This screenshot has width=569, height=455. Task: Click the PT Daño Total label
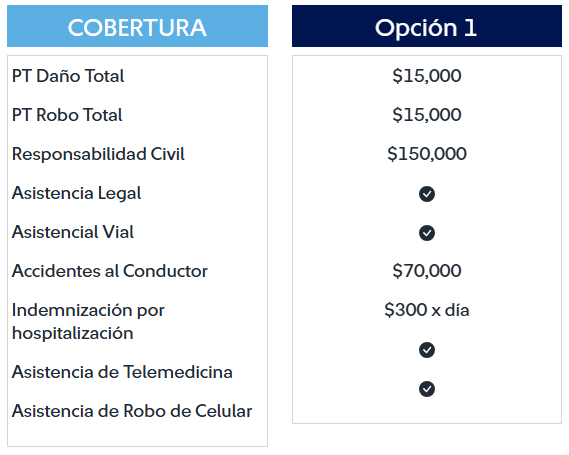[68, 76]
